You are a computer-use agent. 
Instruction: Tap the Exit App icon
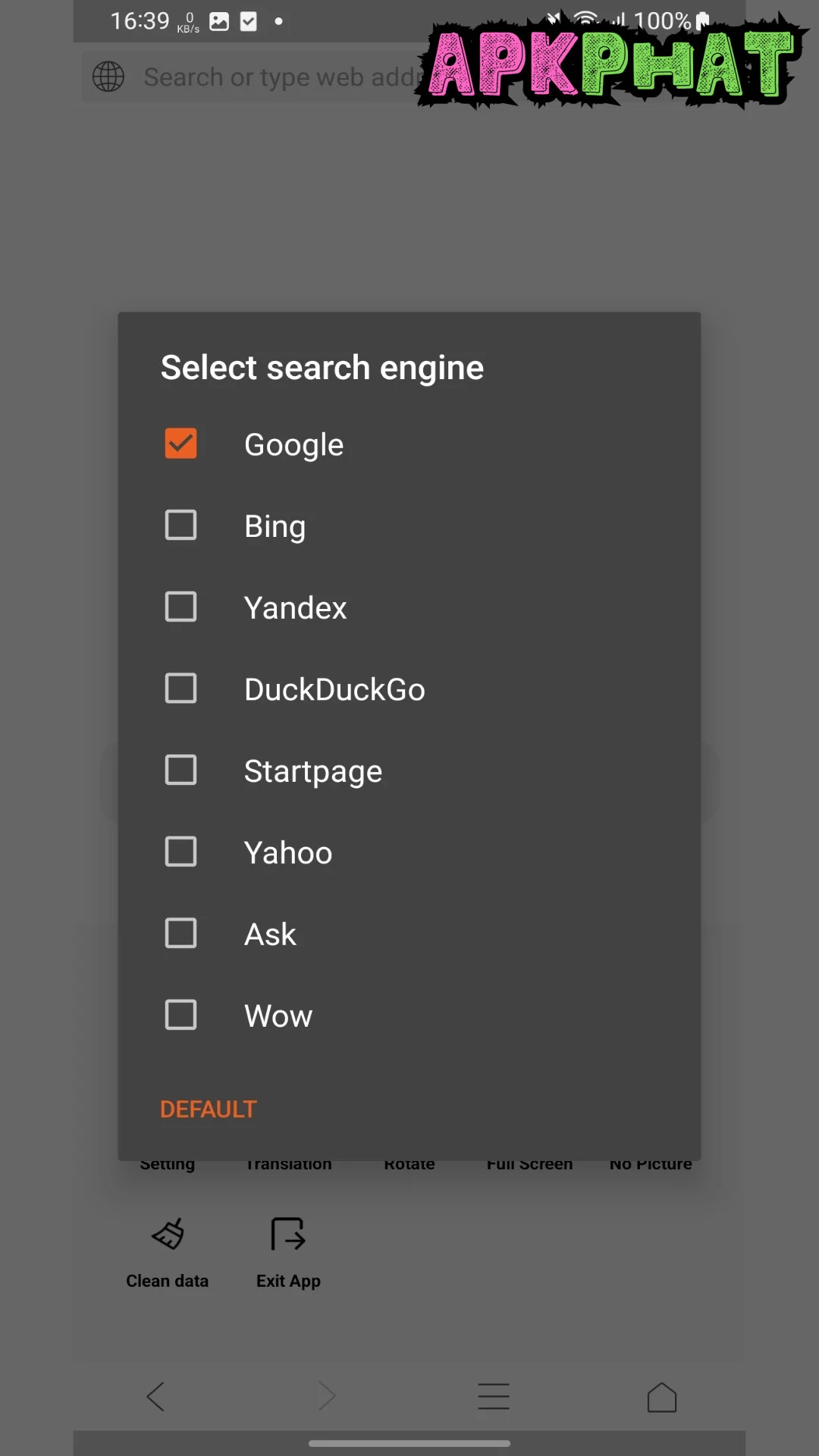click(x=288, y=1234)
